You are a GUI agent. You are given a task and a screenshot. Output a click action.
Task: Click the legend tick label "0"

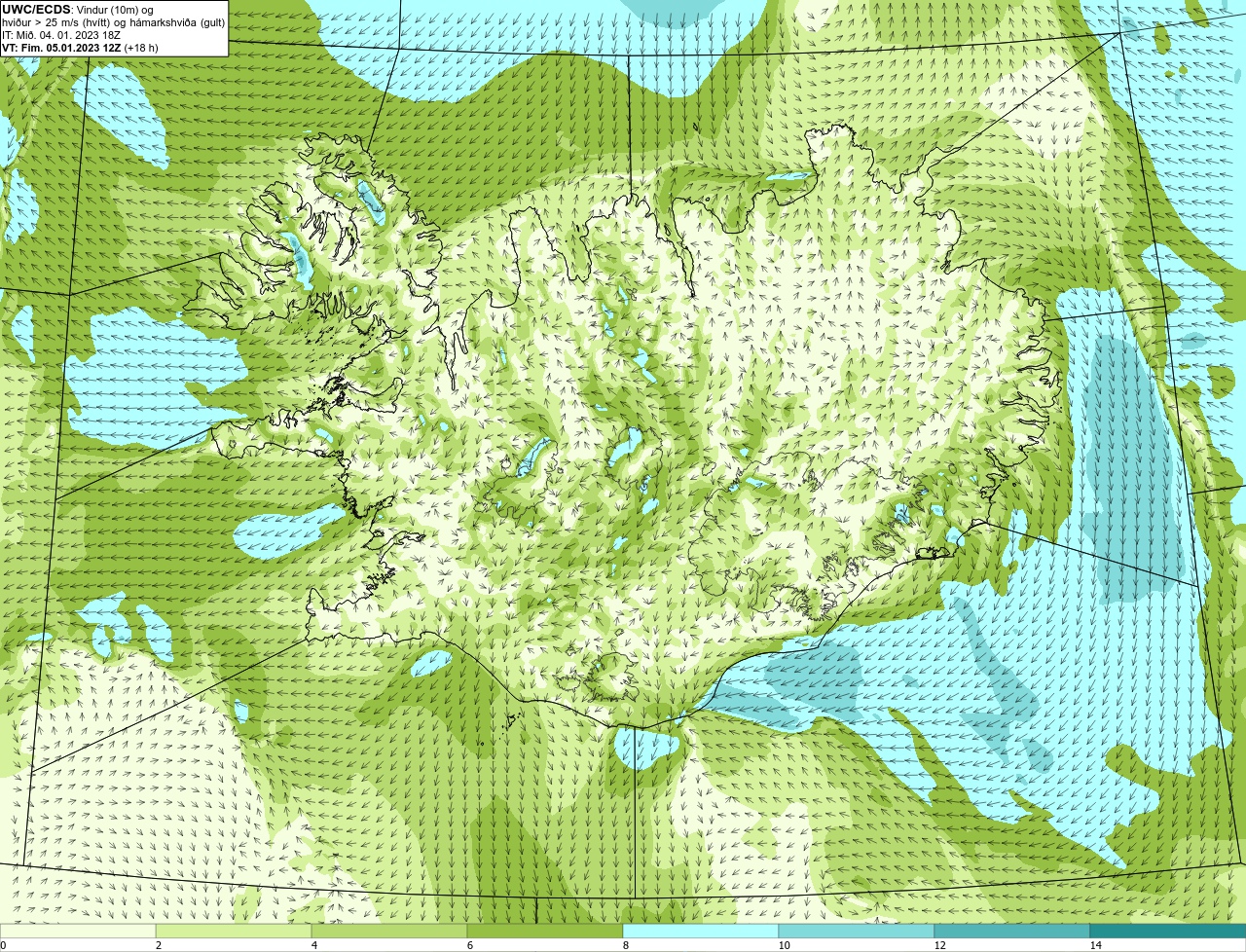[3, 945]
